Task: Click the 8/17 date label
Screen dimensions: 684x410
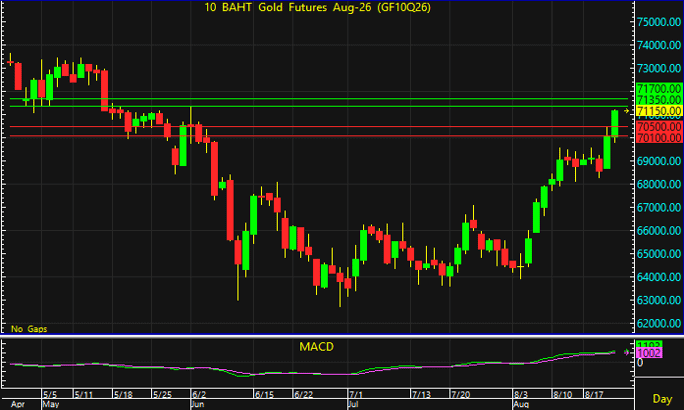Action: pos(594,394)
